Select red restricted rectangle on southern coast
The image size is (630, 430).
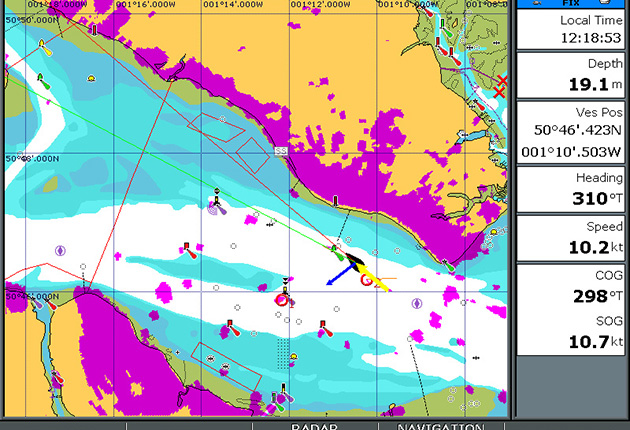[x=226, y=366]
